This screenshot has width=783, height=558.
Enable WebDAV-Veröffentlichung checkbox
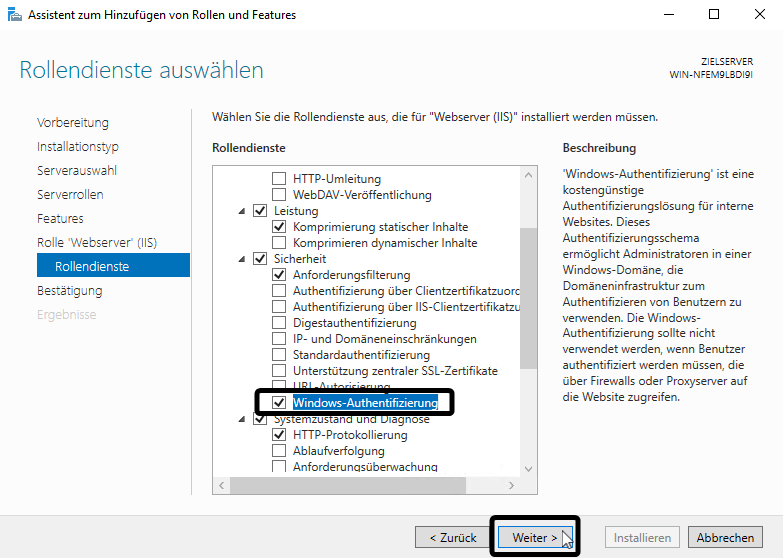point(279,195)
